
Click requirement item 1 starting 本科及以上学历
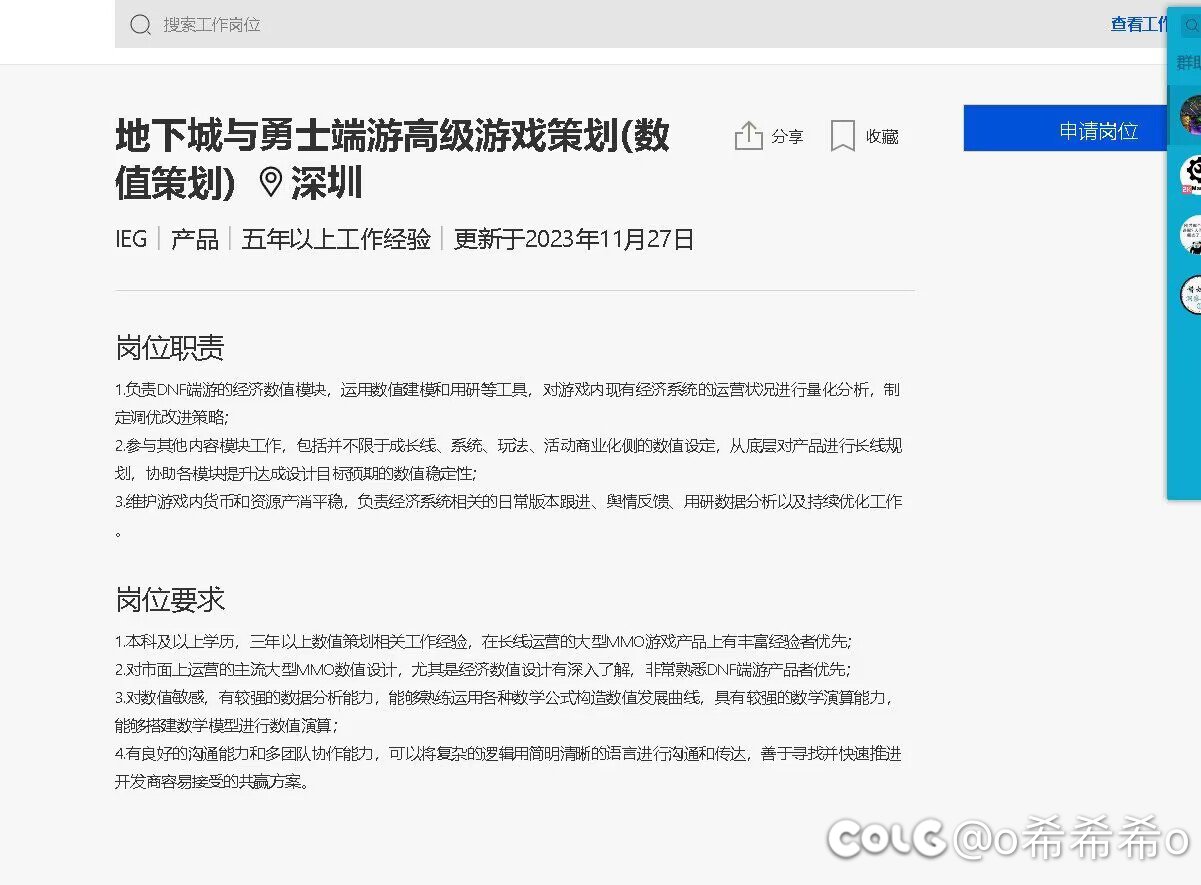pos(484,641)
